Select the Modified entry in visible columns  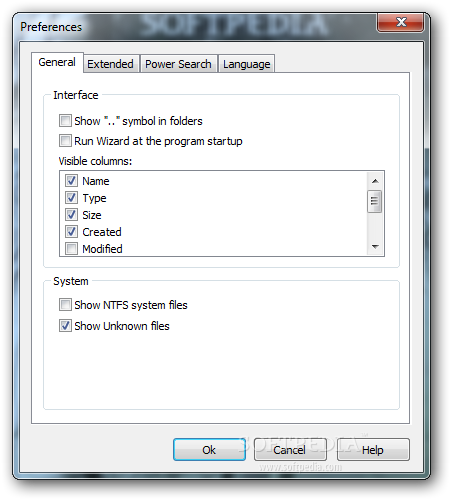click(x=102, y=249)
